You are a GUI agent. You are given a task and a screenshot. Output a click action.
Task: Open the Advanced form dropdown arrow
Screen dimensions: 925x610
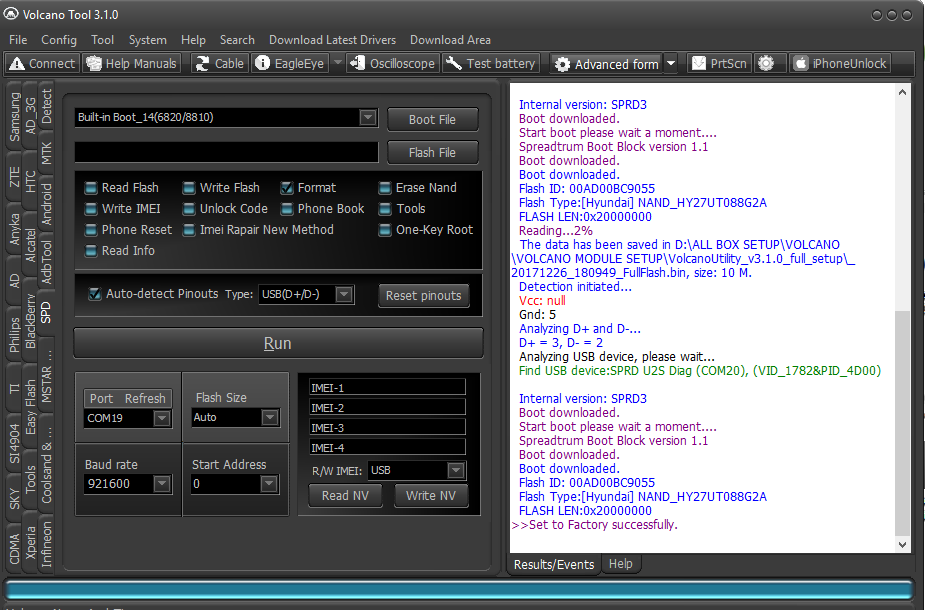point(671,63)
